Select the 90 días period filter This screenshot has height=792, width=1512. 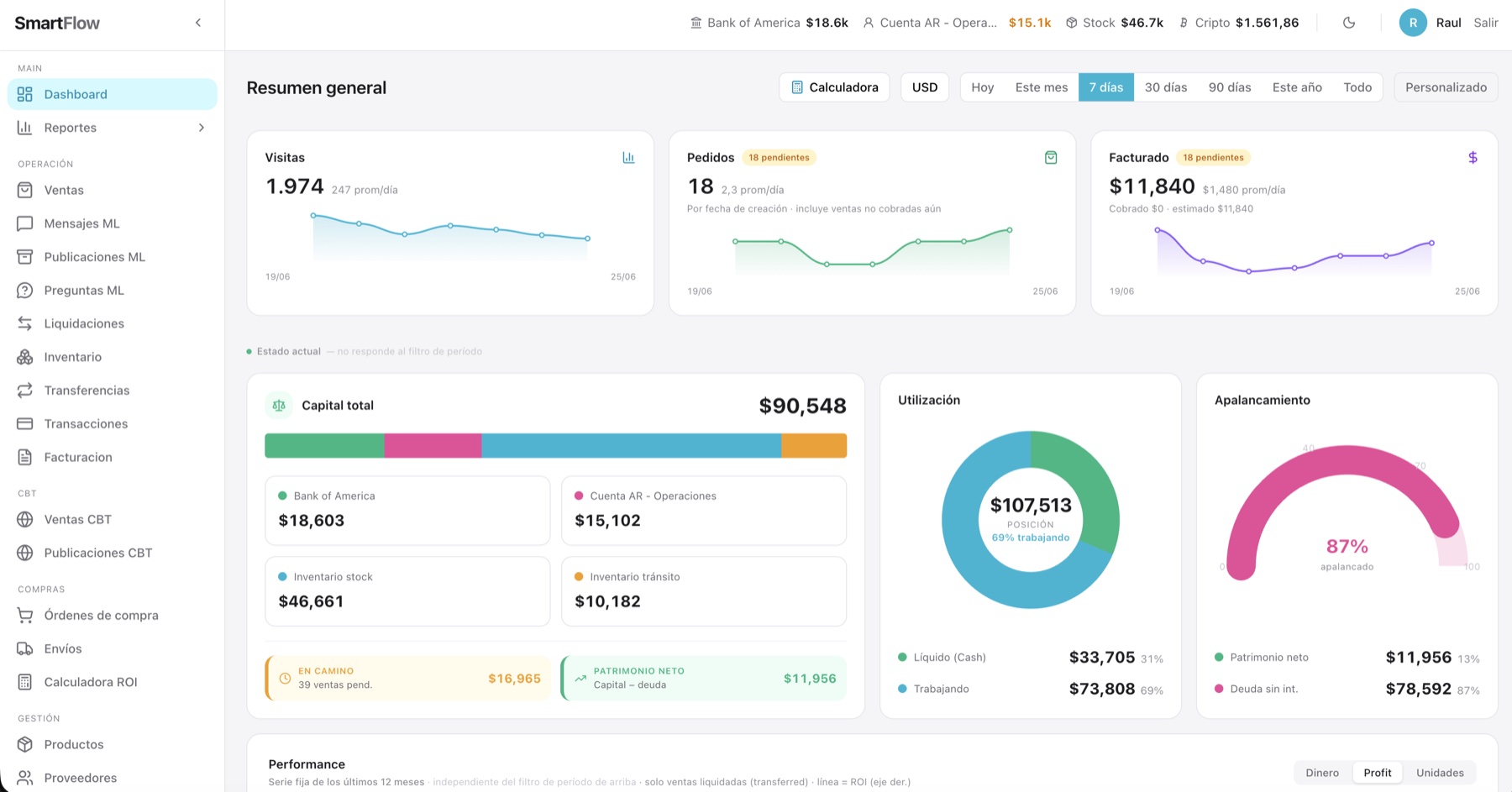[x=1230, y=87]
